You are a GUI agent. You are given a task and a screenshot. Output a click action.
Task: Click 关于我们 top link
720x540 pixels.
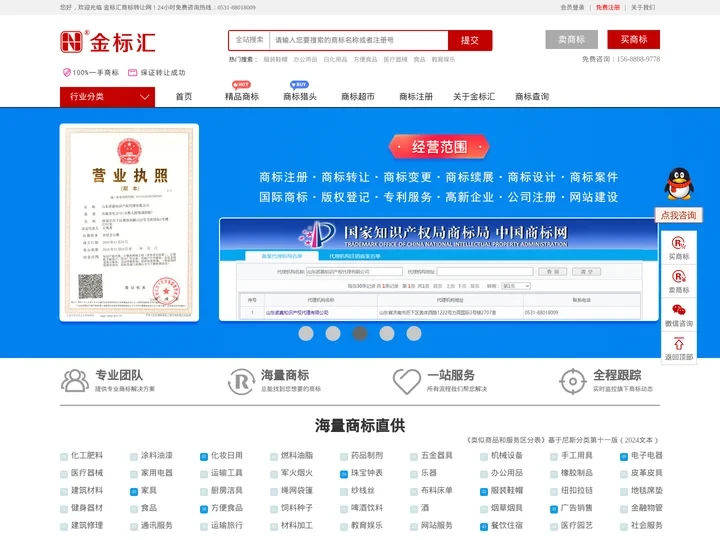coord(643,7)
